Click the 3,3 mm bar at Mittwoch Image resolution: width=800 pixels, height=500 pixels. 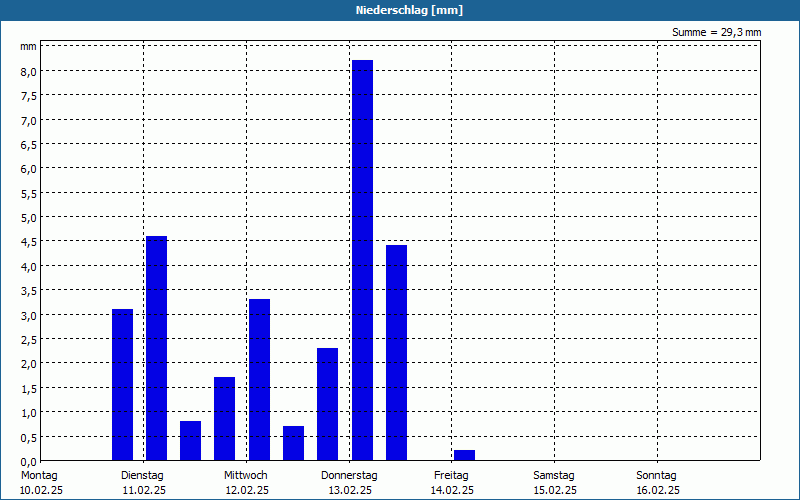pos(260,380)
